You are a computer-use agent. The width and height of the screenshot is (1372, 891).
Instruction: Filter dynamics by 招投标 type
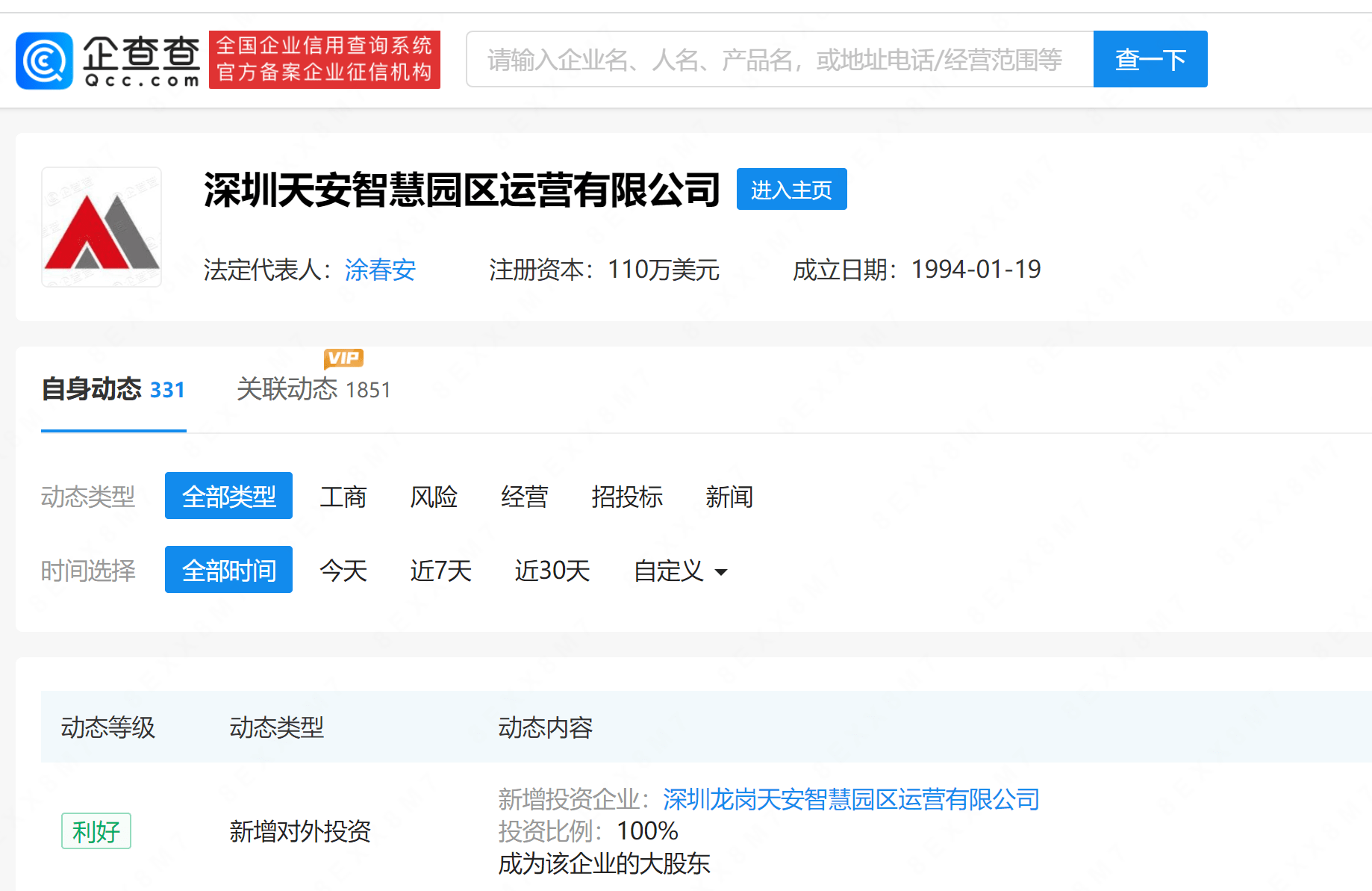[627, 497]
